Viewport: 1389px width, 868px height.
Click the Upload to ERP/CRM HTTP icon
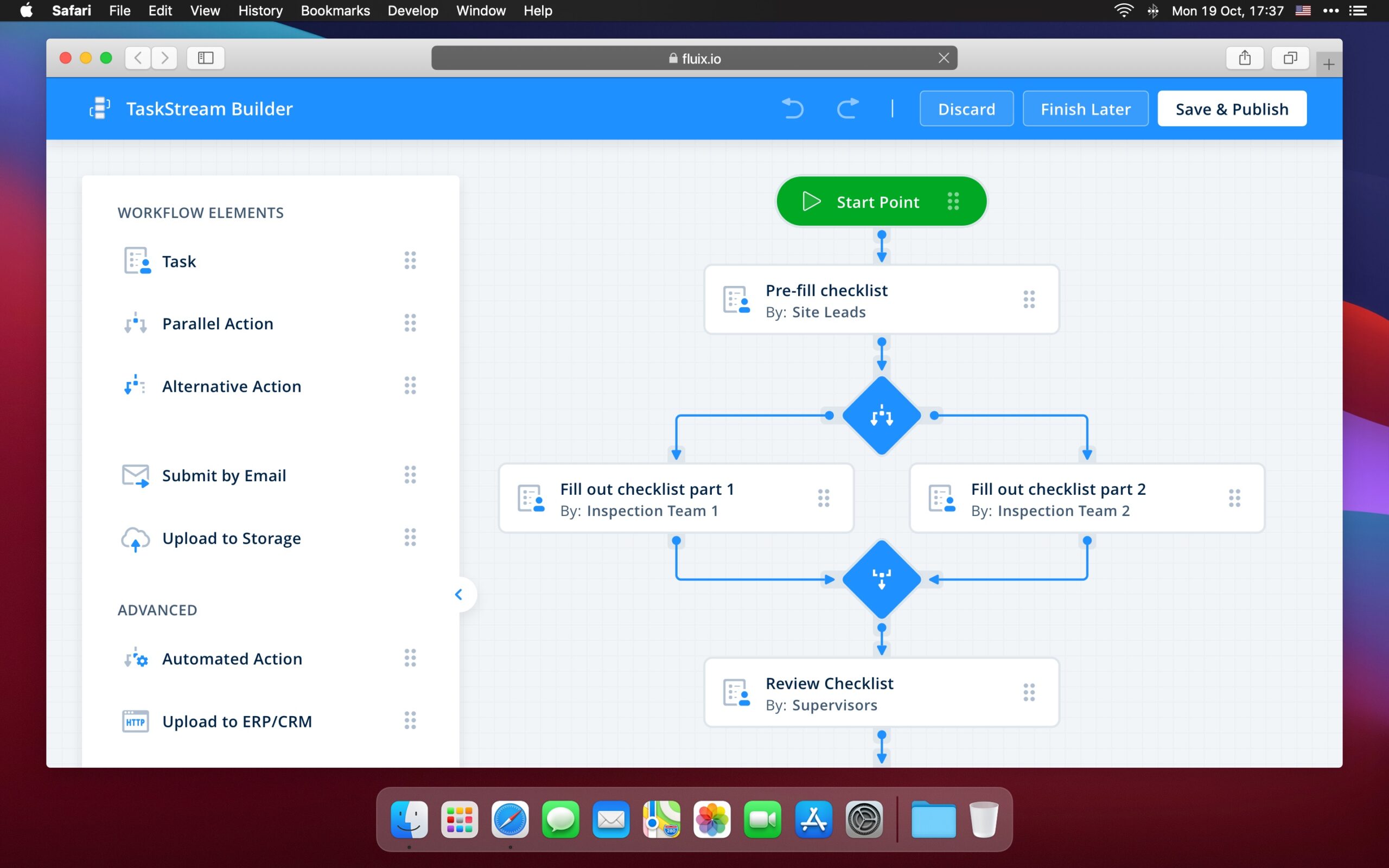(x=136, y=721)
